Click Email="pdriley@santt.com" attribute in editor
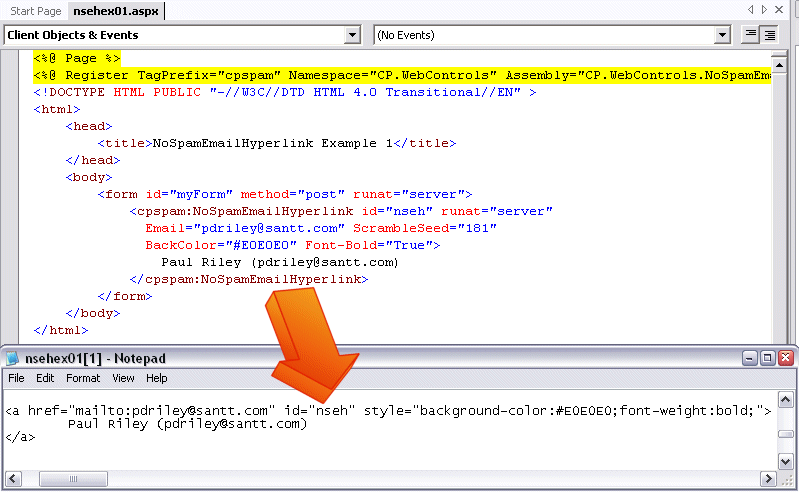The image size is (799, 492). 245,228
